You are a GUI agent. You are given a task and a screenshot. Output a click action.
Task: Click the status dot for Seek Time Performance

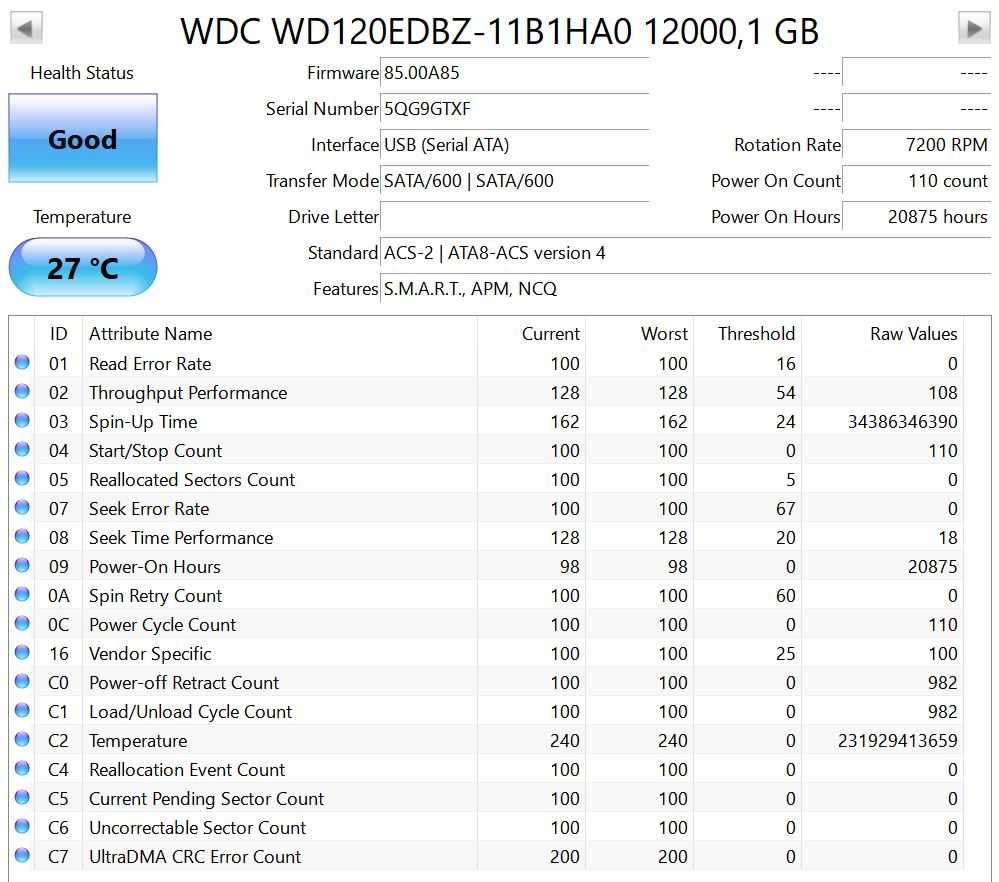click(22, 536)
